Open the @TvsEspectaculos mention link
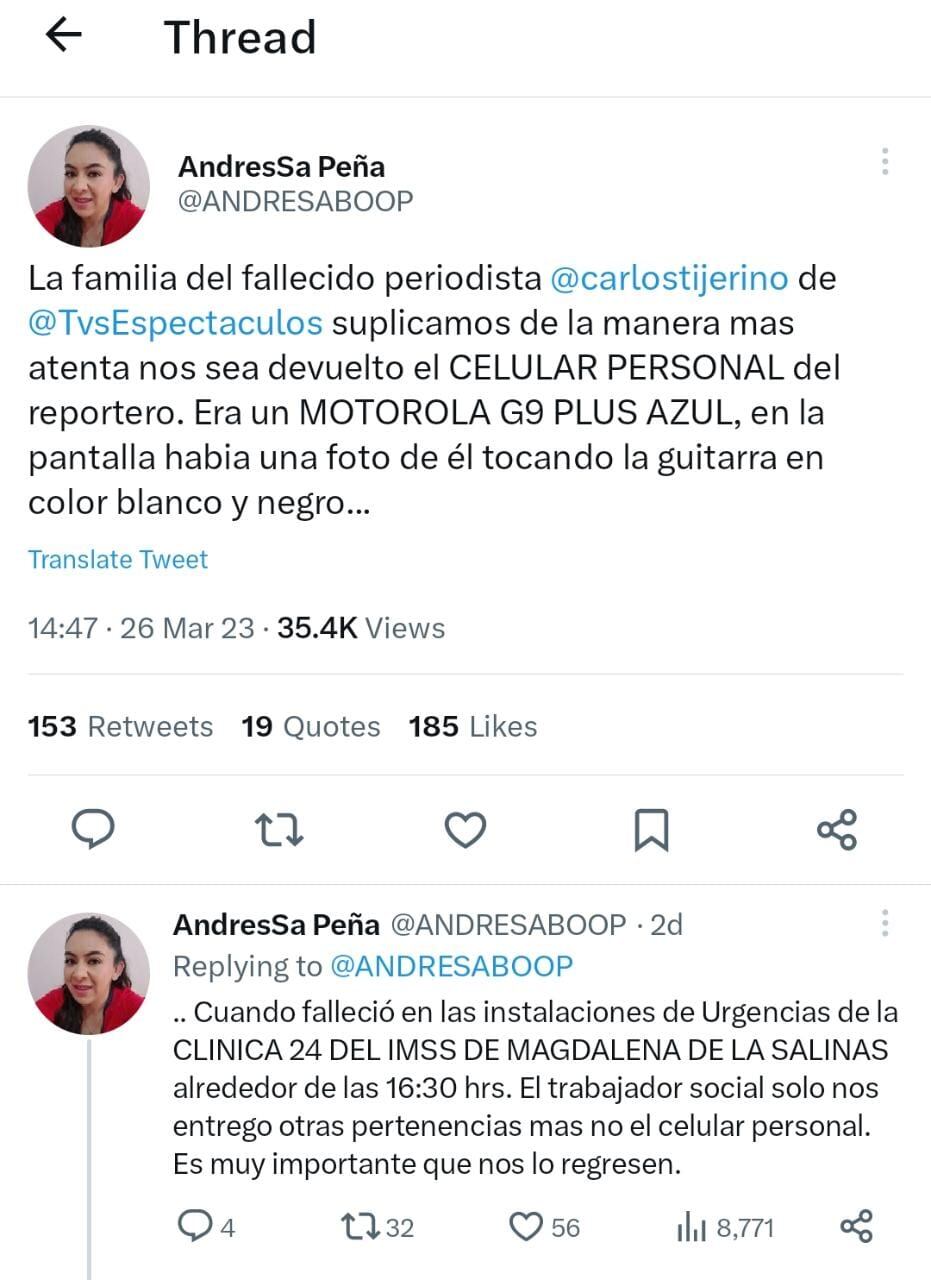The image size is (931, 1280). (x=176, y=323)
